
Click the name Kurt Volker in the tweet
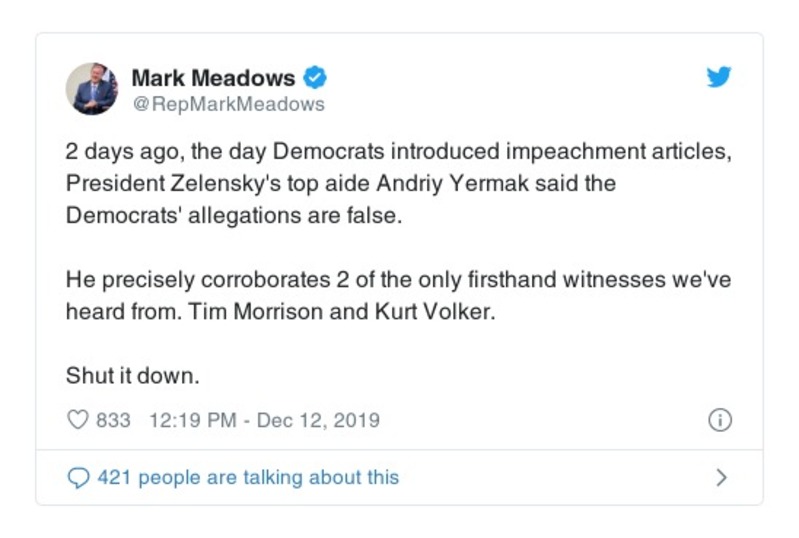tap(435, 310)
